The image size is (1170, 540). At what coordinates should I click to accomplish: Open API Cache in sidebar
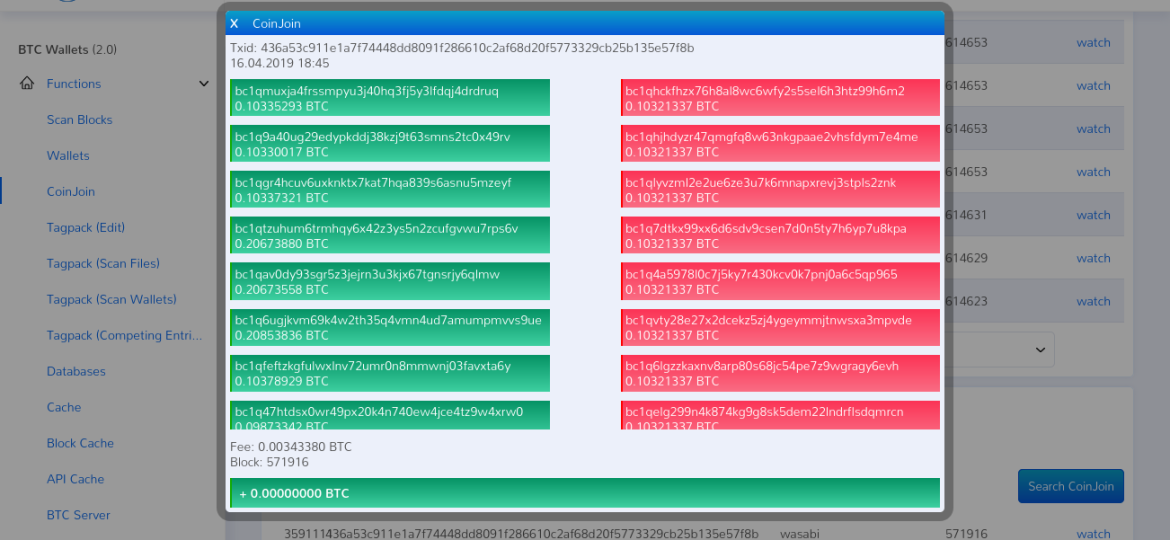(74, 479)
